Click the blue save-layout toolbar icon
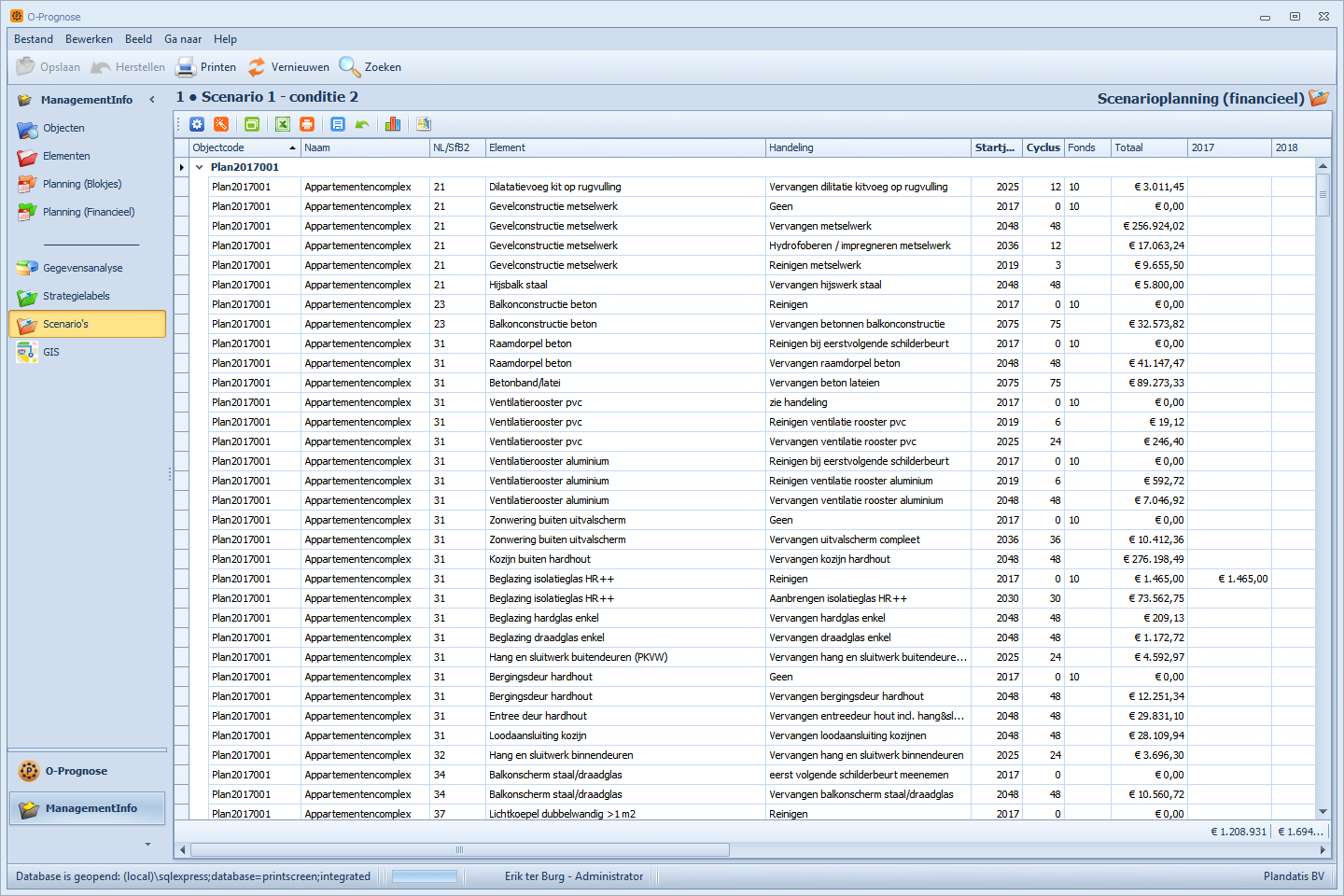This screenshot has width=1344, height=896. (x=338, y=124)
